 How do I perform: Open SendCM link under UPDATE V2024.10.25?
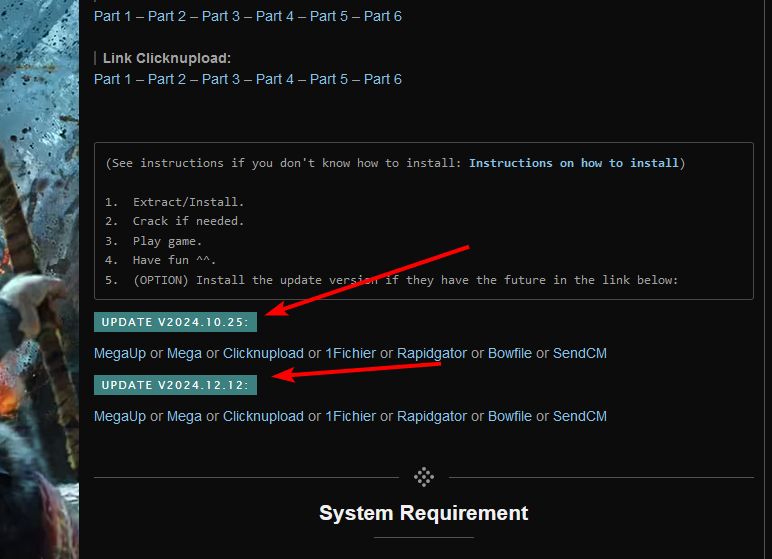point(579,354)
